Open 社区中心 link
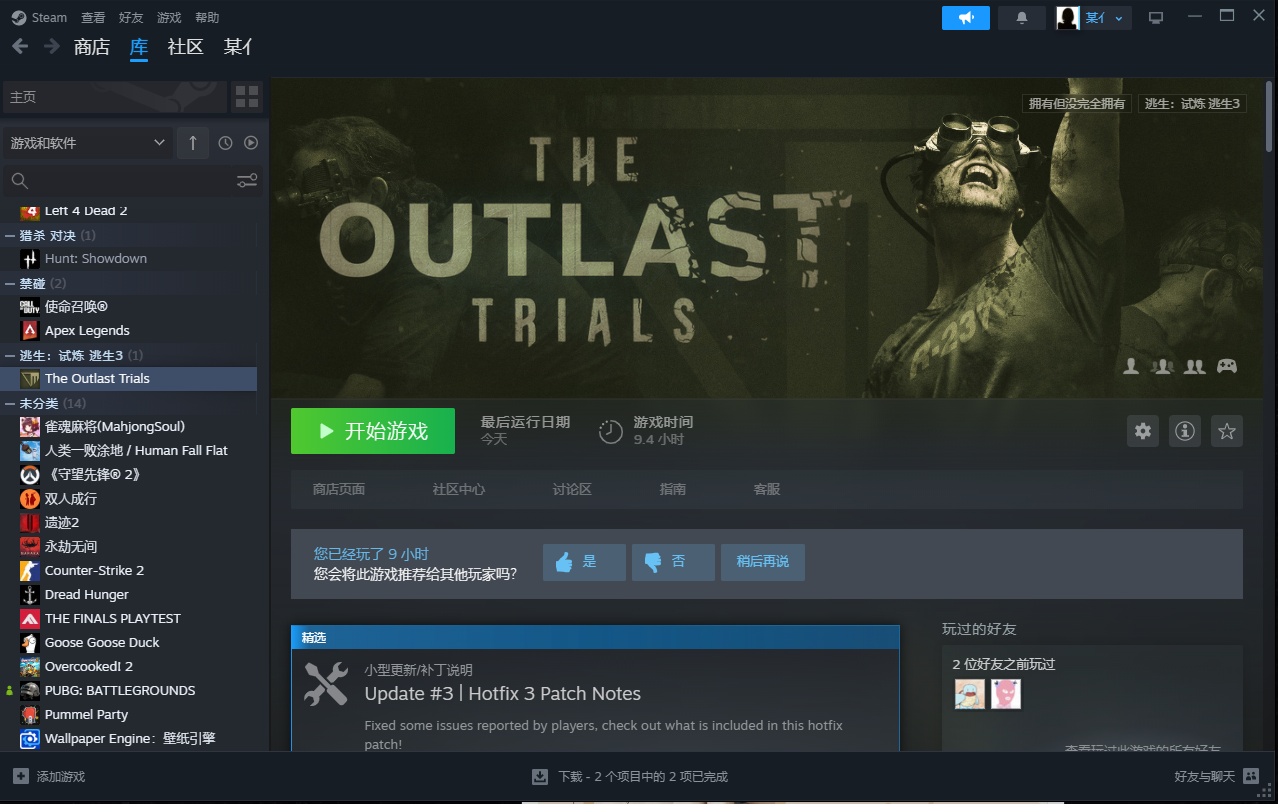Image resolution: width=1278 pixels, height=804 pixels. pos(459,489)
